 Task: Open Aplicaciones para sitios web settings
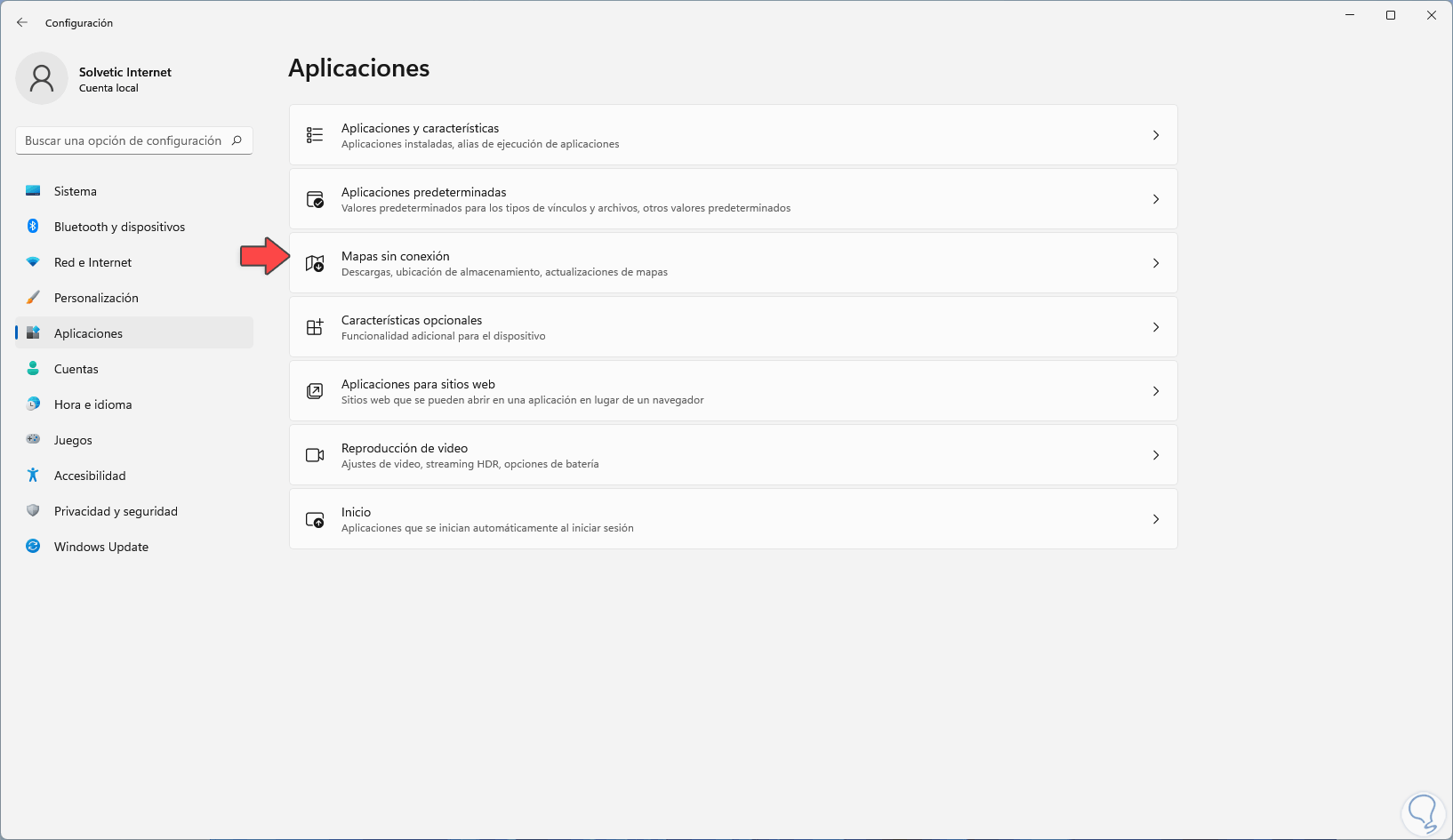pyautogui.click(x=733, y=391)
